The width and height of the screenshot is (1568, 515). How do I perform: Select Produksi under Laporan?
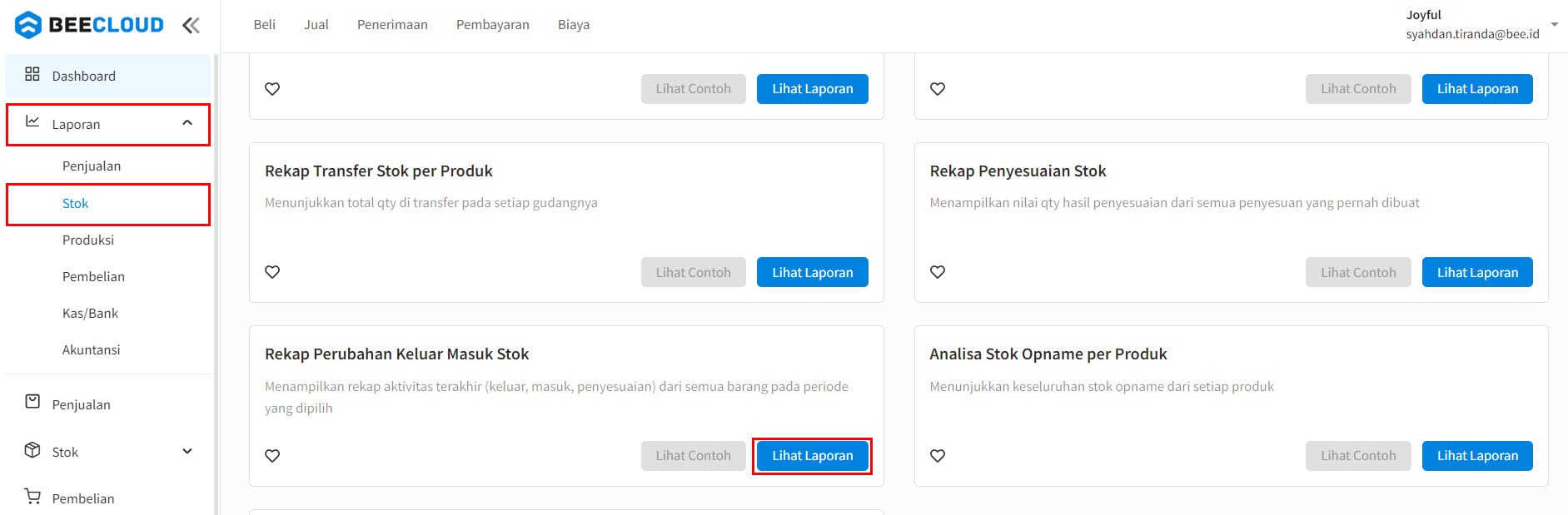click(x=88, y=240)
